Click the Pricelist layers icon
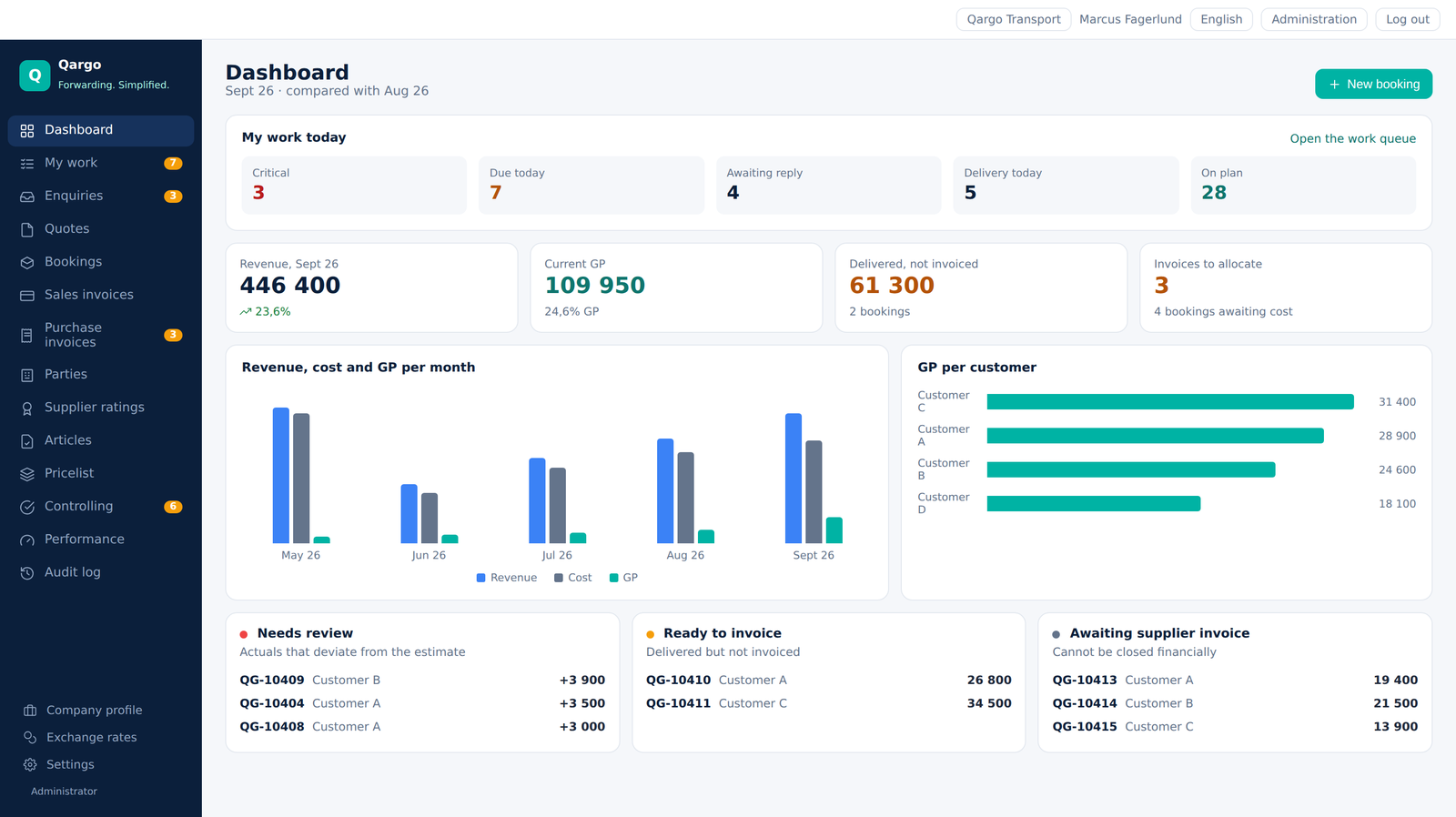Screen dimensions: 1456x817 pyautogui.click(x=27, y=474)
